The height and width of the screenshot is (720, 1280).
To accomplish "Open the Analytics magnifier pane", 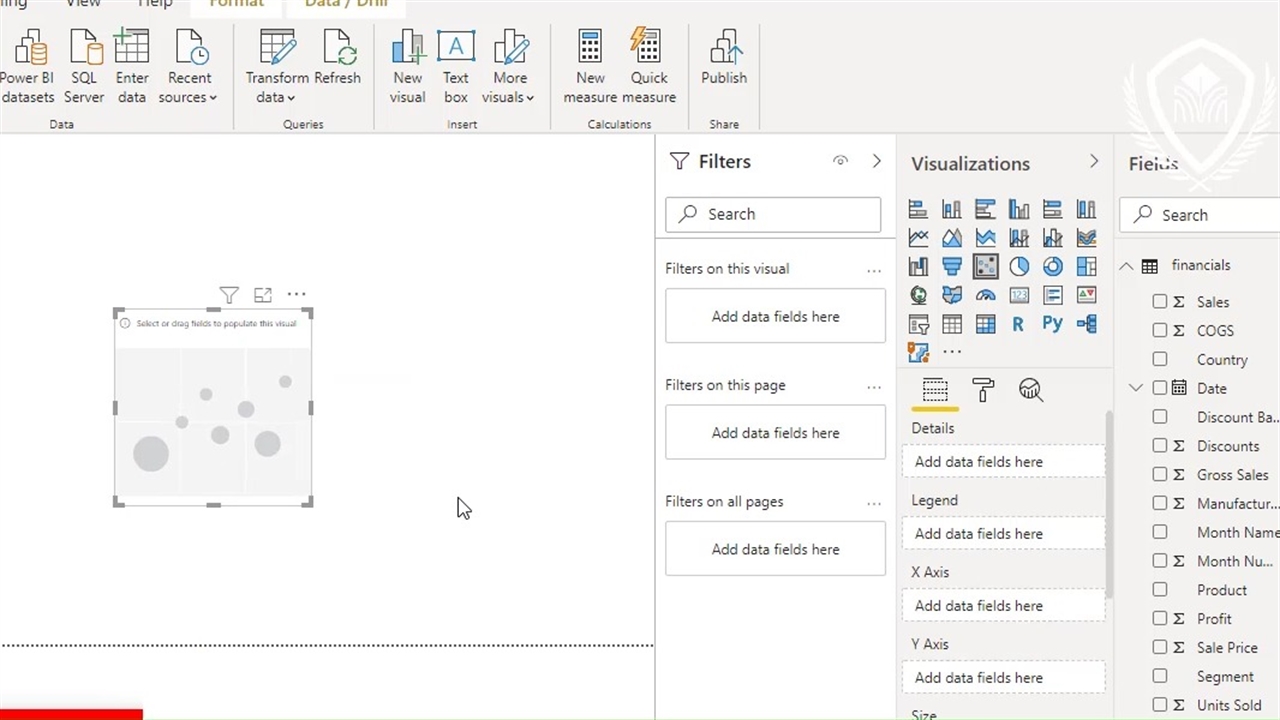I will point(1030,390).
